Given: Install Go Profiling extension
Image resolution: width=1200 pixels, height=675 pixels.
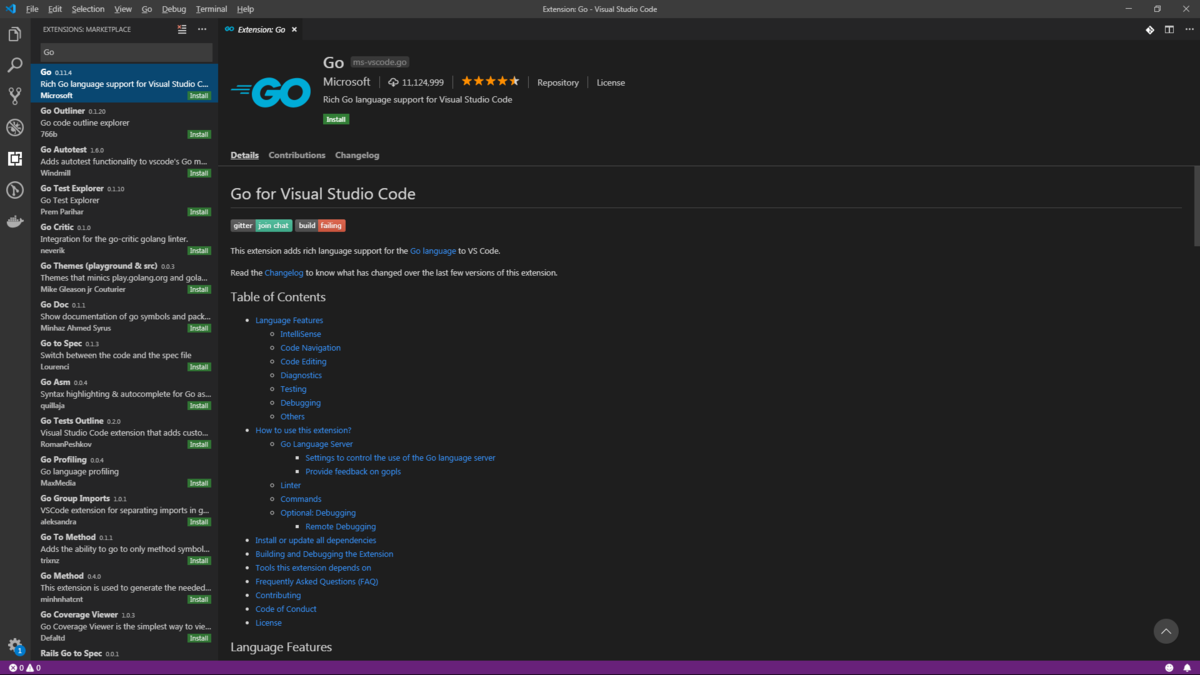Looking at the screenshot, I should pyautogui.click(x=199, y=483).
